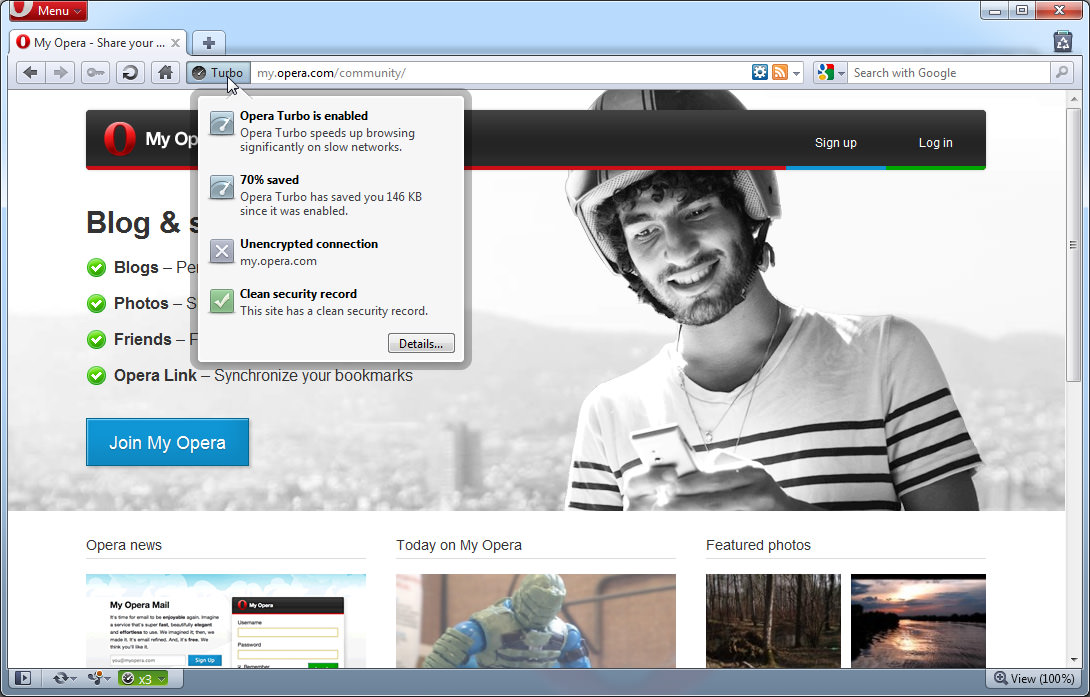Click the RSS feed icon in address bar
This screenshot has width=1090, height=697.
click(779, 73)
